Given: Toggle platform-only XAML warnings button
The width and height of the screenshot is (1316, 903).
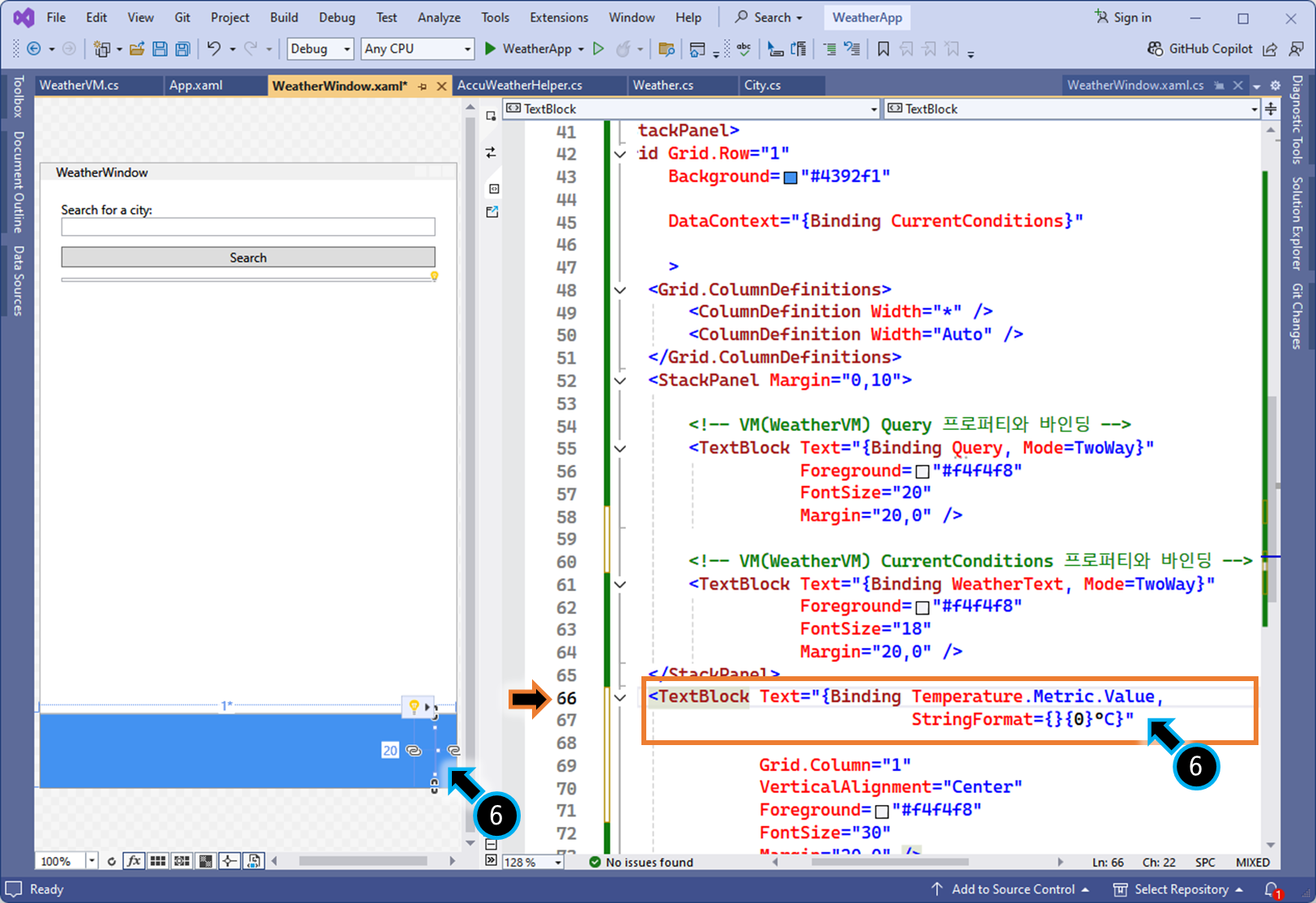Looking at the screenshot, I should coord(253,861).
